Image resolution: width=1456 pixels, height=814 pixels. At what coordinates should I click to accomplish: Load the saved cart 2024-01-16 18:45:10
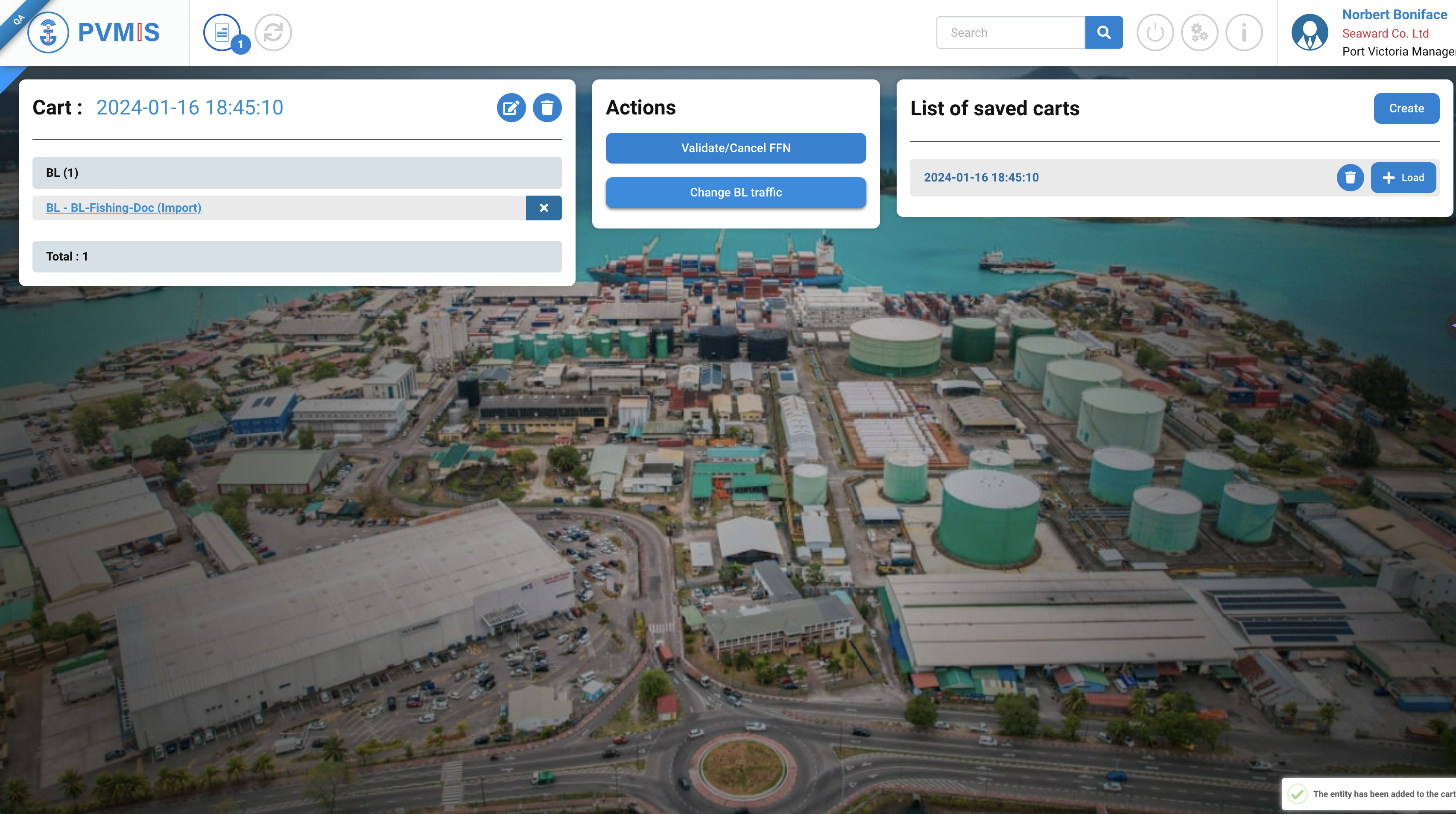pyautogui.click(x=1403, y=178)
